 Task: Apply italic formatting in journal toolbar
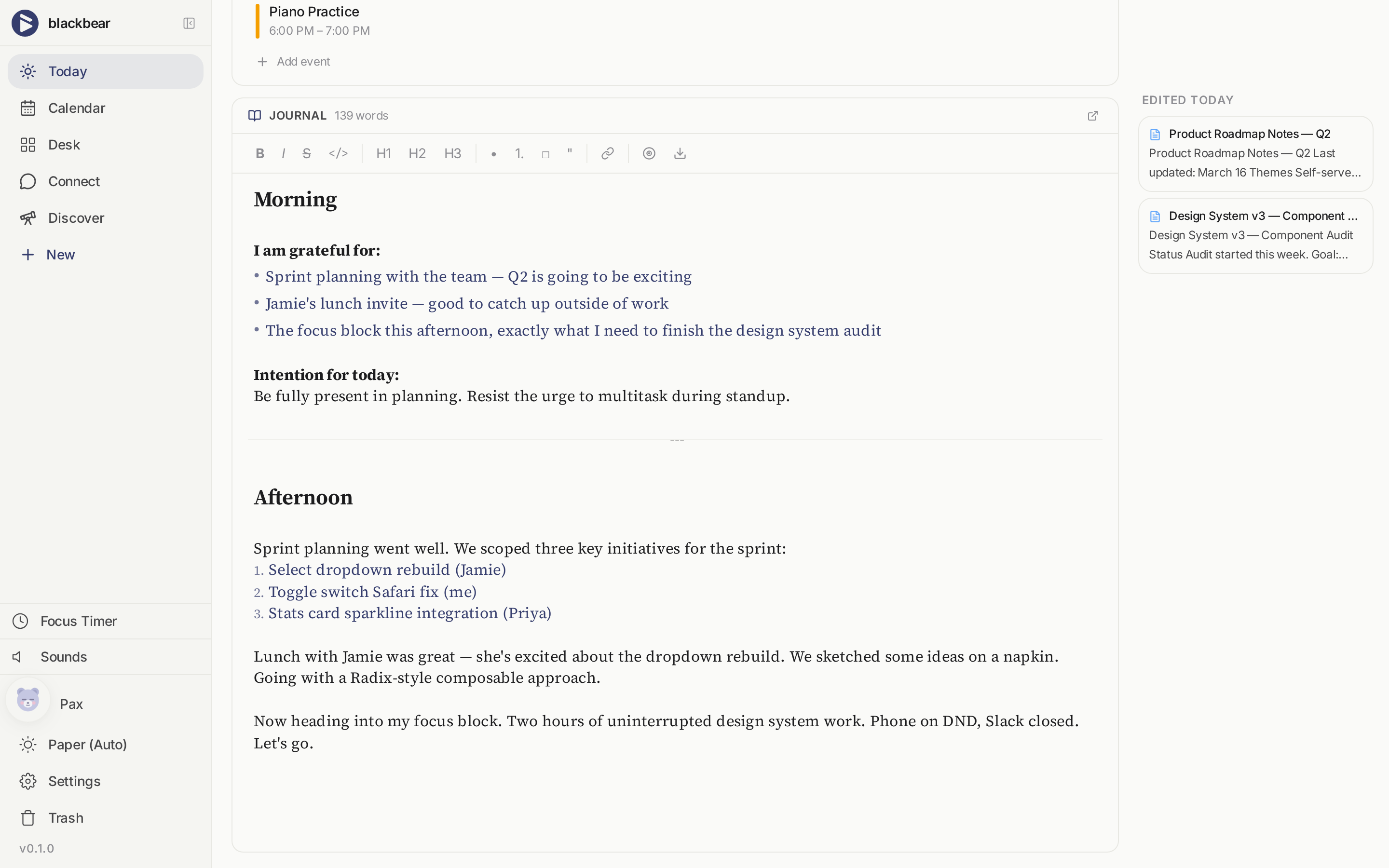point(284,153)
